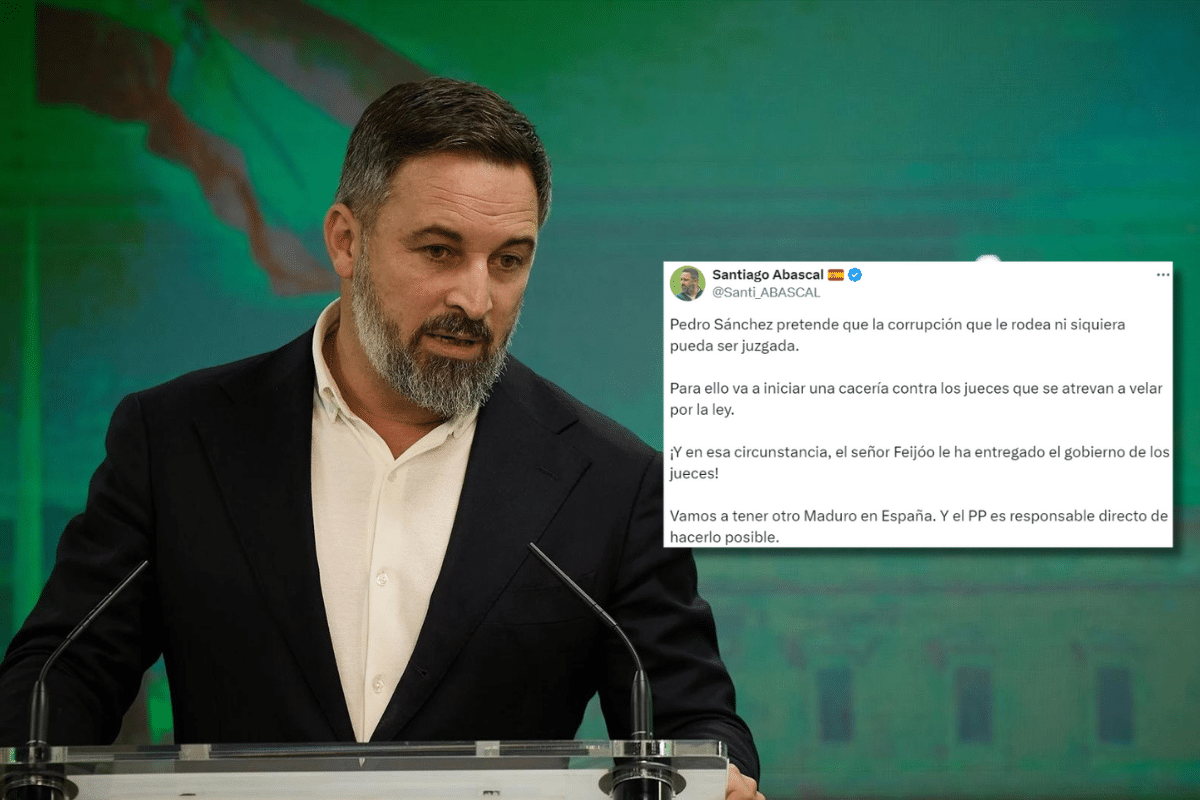
Task: Select the paragraph starting 'Vamos a tener otro Maduro'
Action: (918, 526)
